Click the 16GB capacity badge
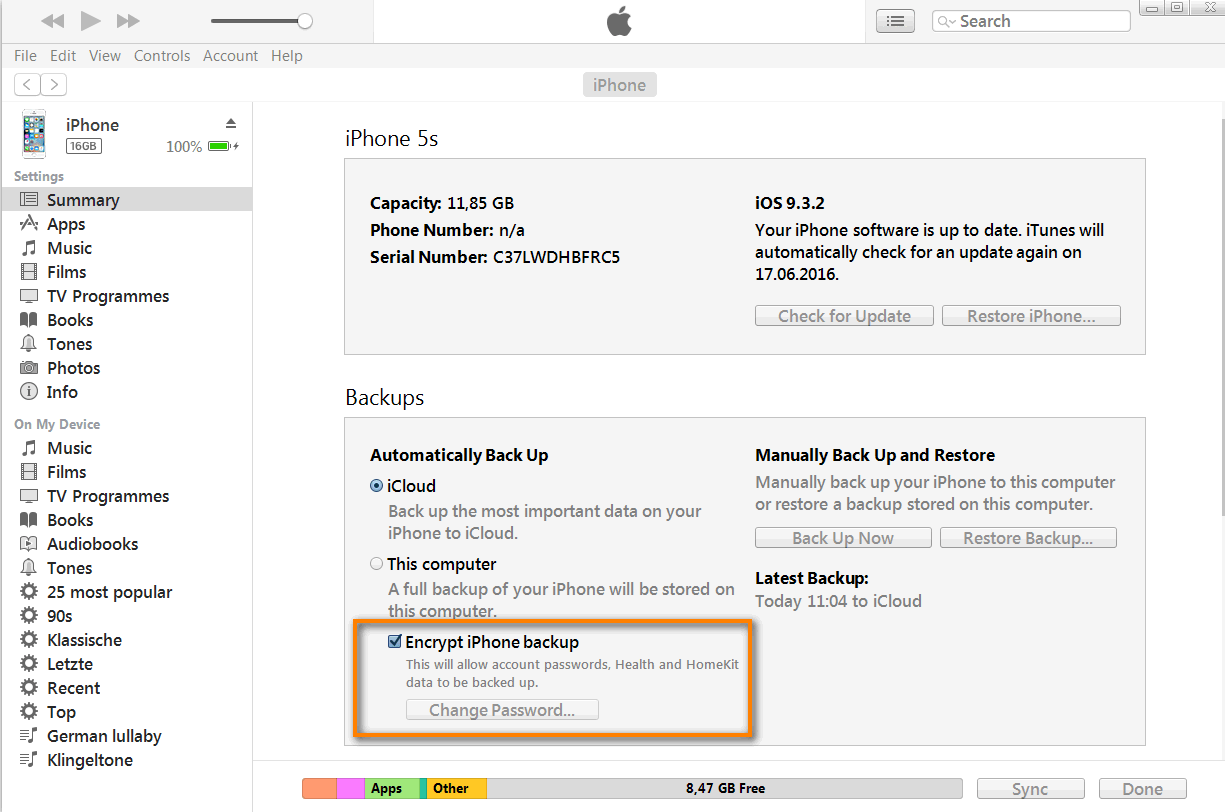Screen dimensions: 1225x812 [84, 147]
